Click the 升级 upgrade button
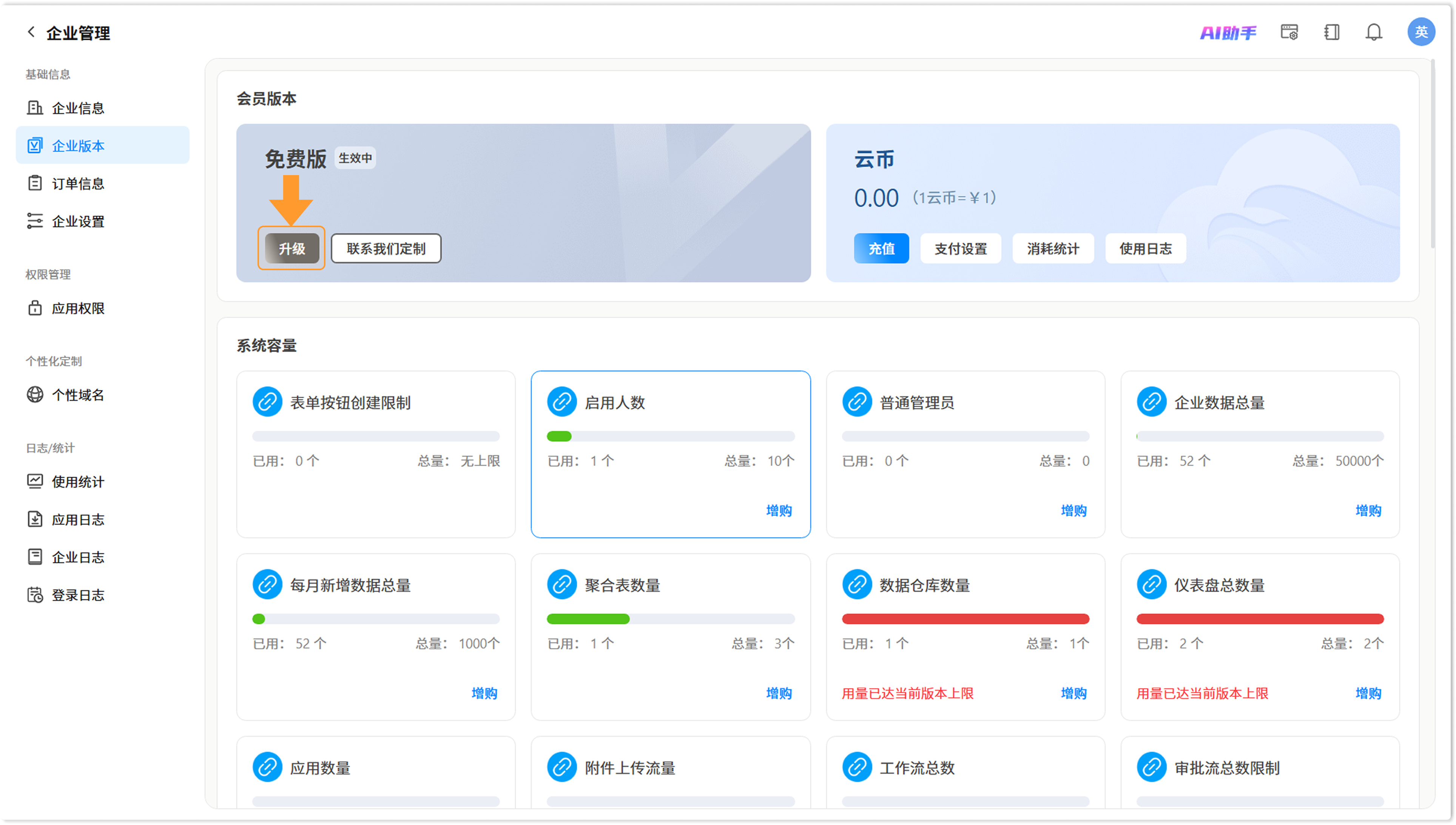The image size is (1456, 825). (292, 248)
